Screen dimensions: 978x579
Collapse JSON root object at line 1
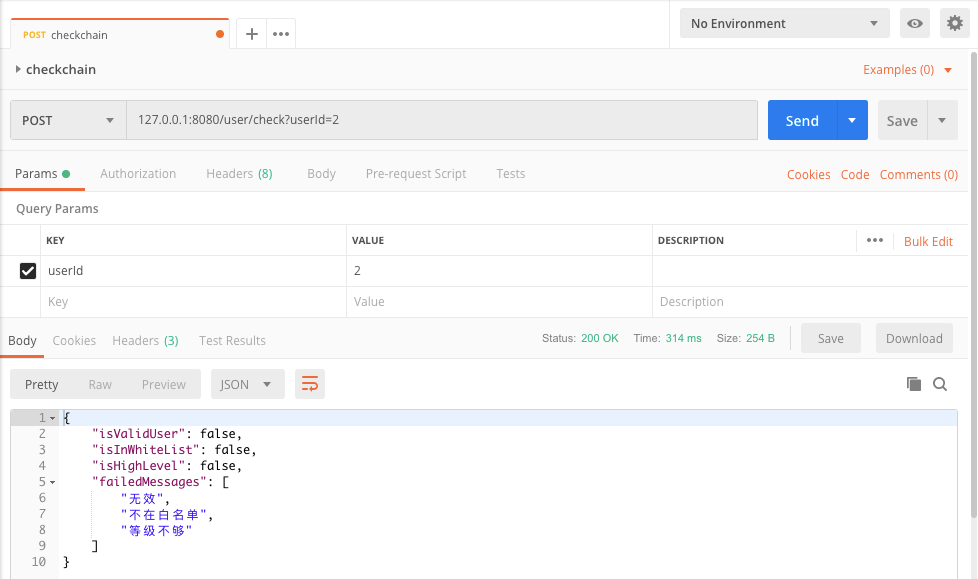(52, 418)
